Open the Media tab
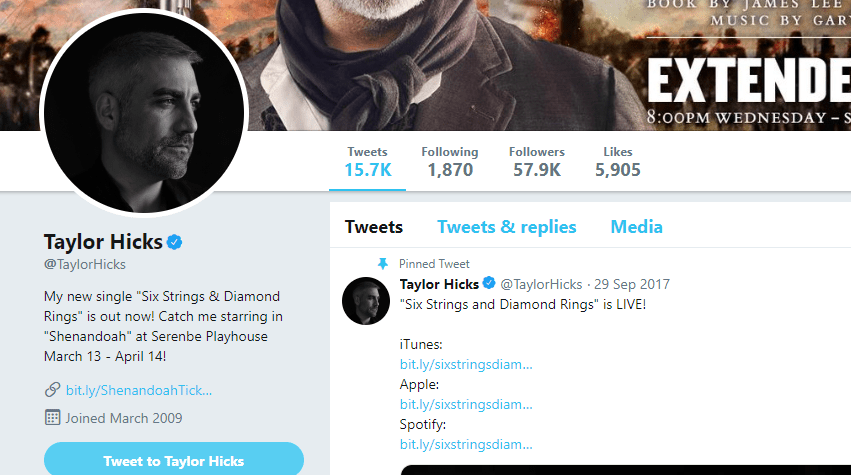Screen dimensions: 851x475 (x=636, y=227)
